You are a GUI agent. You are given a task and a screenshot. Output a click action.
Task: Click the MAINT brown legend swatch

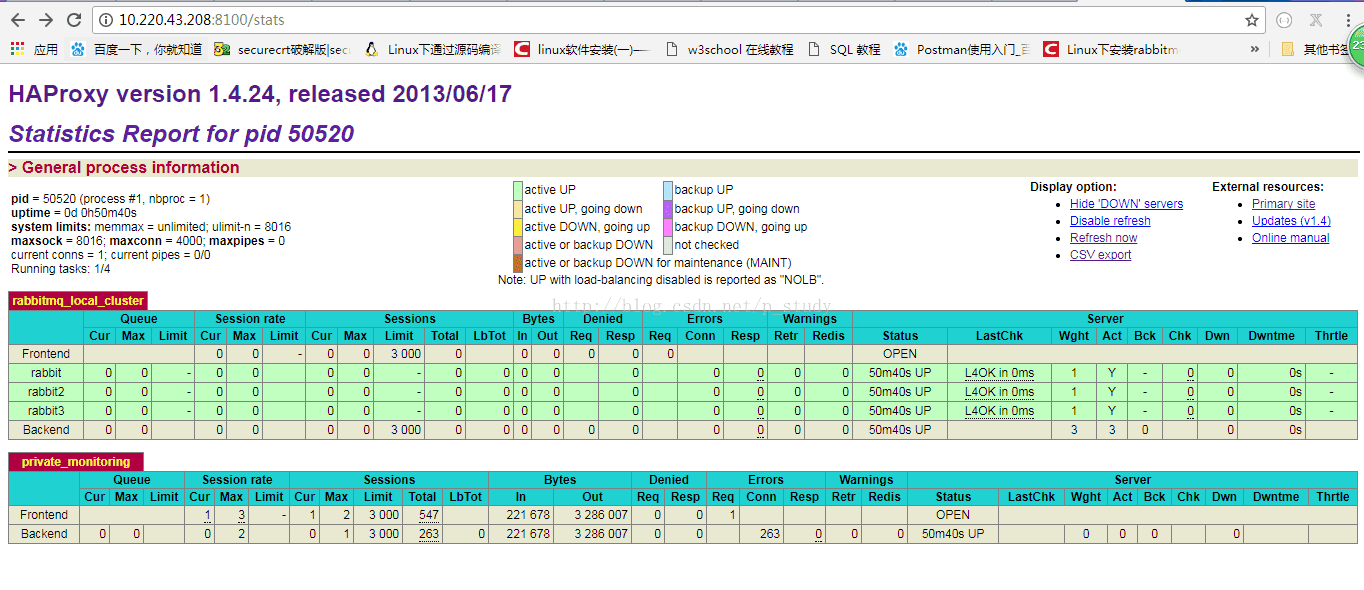coord(518,263)
